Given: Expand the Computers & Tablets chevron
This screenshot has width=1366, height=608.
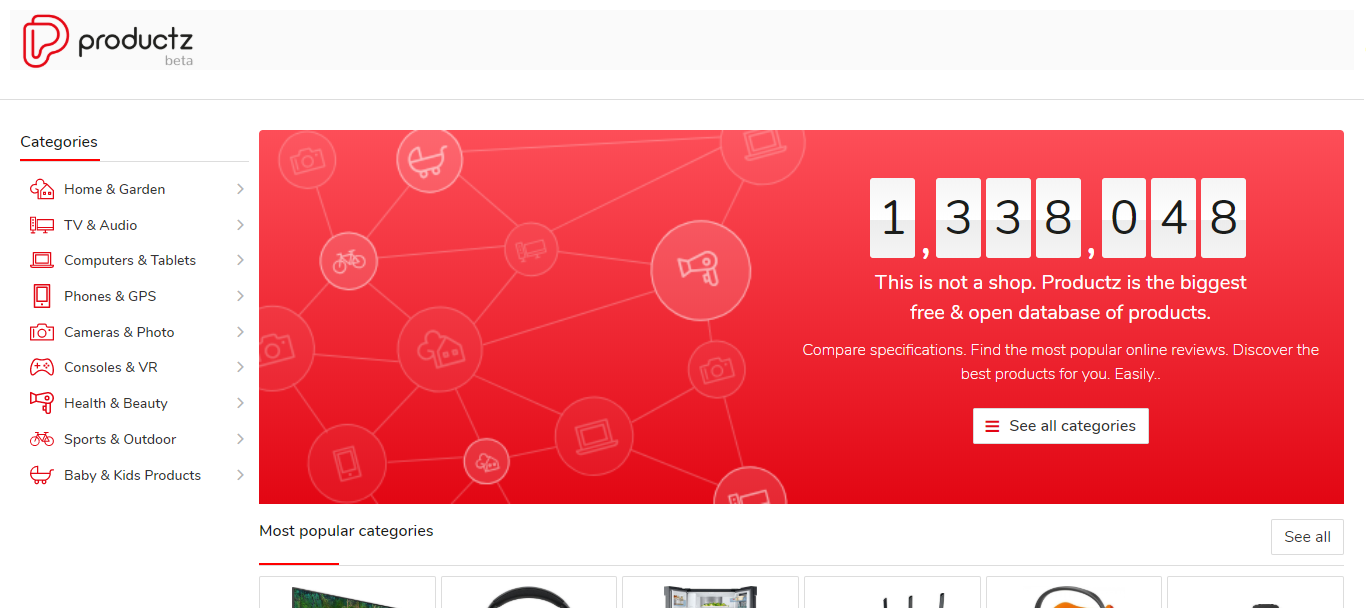Looking at the screenshot, I should tap(240, 260).
